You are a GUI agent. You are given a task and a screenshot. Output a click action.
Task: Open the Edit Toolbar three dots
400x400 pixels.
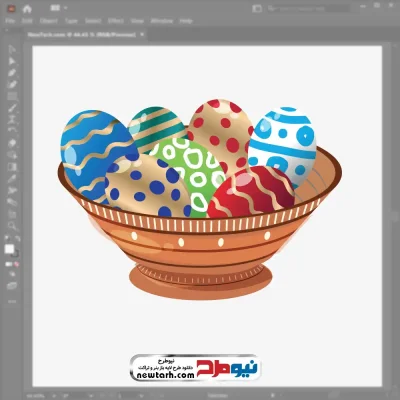[x=12, y=301]
